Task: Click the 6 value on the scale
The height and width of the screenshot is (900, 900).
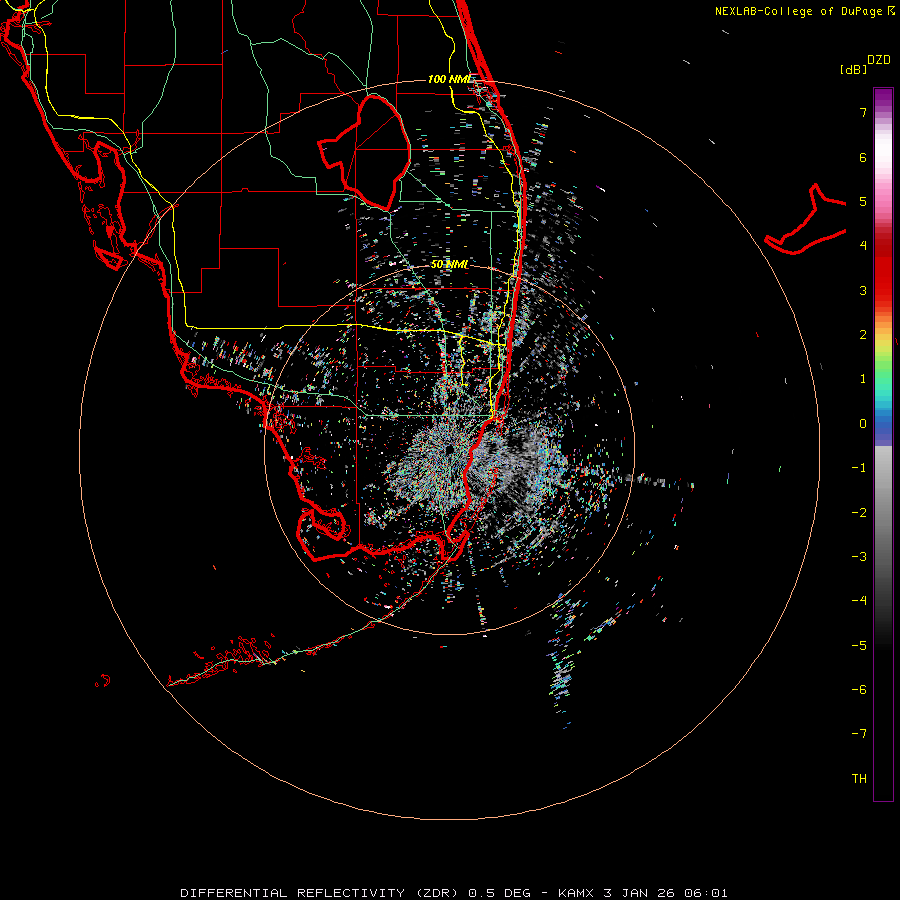Action: pos(863,157)
